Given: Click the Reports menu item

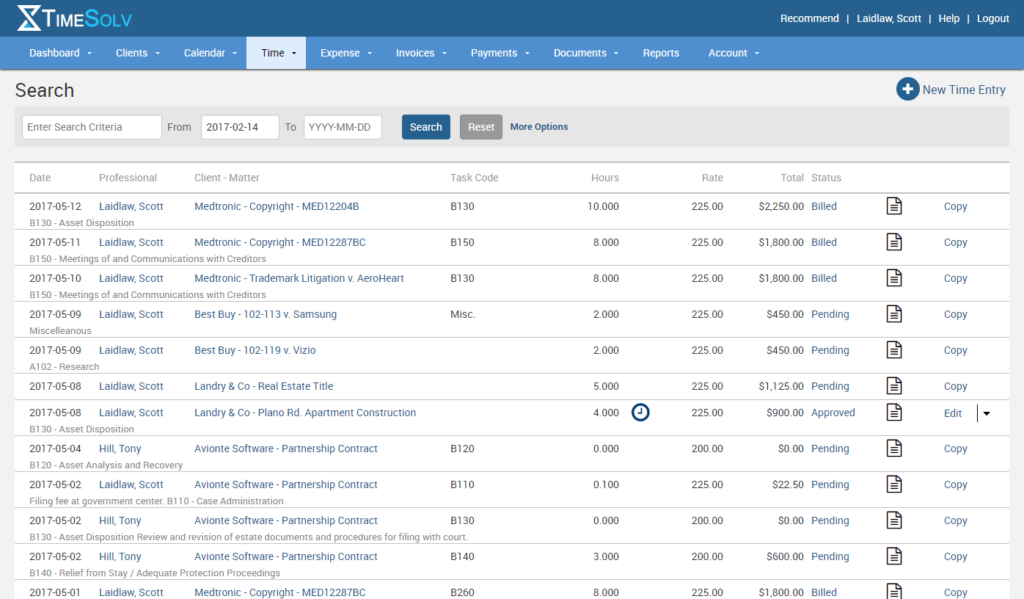Looking at the screenshot, I should pos(661,52).
